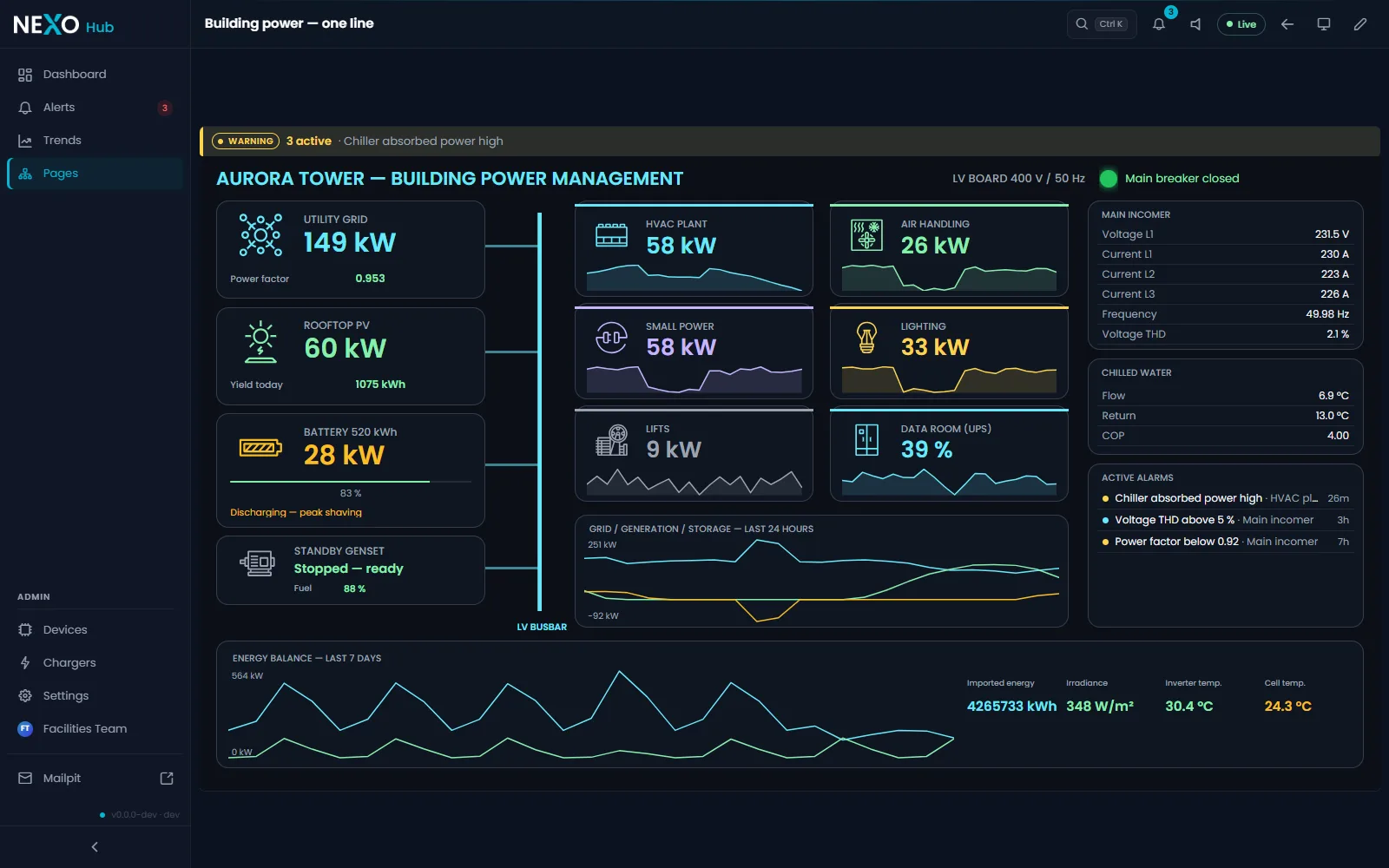Screen dimensions: 1389x868
Task: Click Imported energy 4265733 kWh value
Action: pos(1011,707)
